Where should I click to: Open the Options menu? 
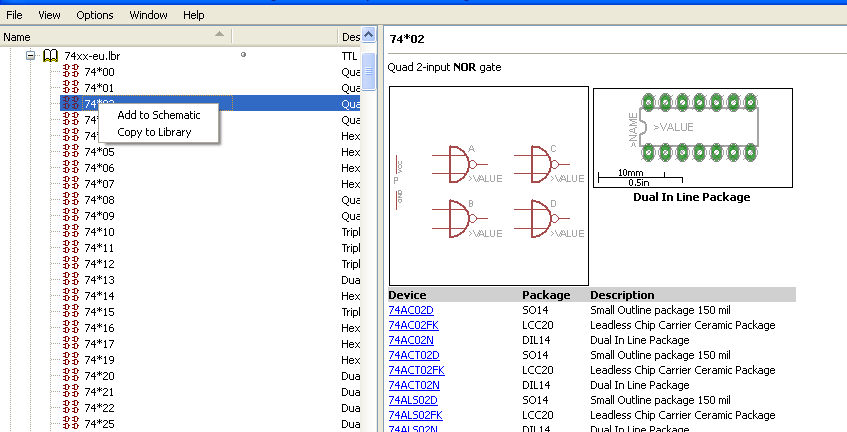click(95, 15)
